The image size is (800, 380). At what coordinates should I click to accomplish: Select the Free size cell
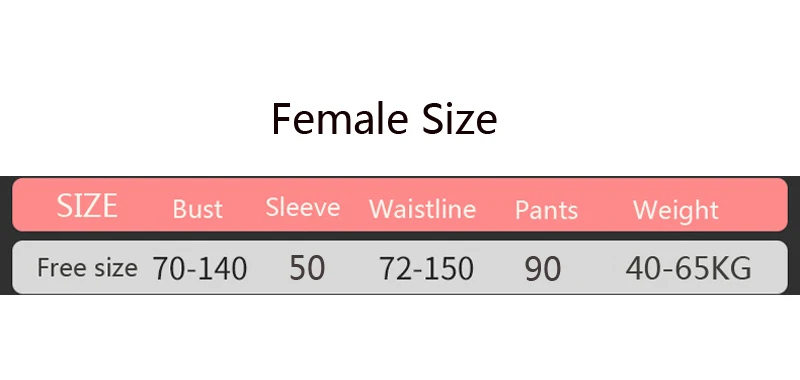87,268
